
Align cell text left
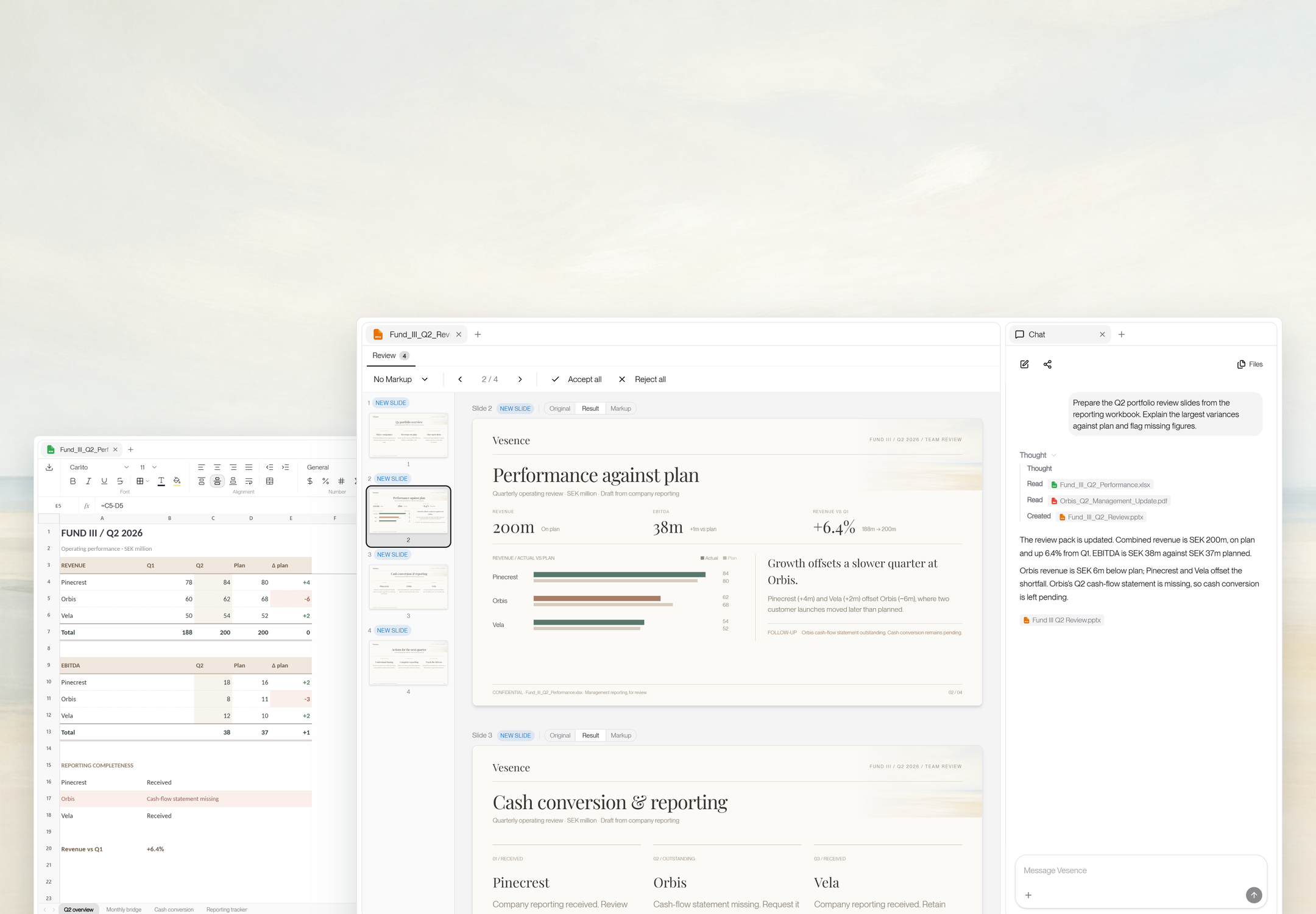tap(201, 467)
